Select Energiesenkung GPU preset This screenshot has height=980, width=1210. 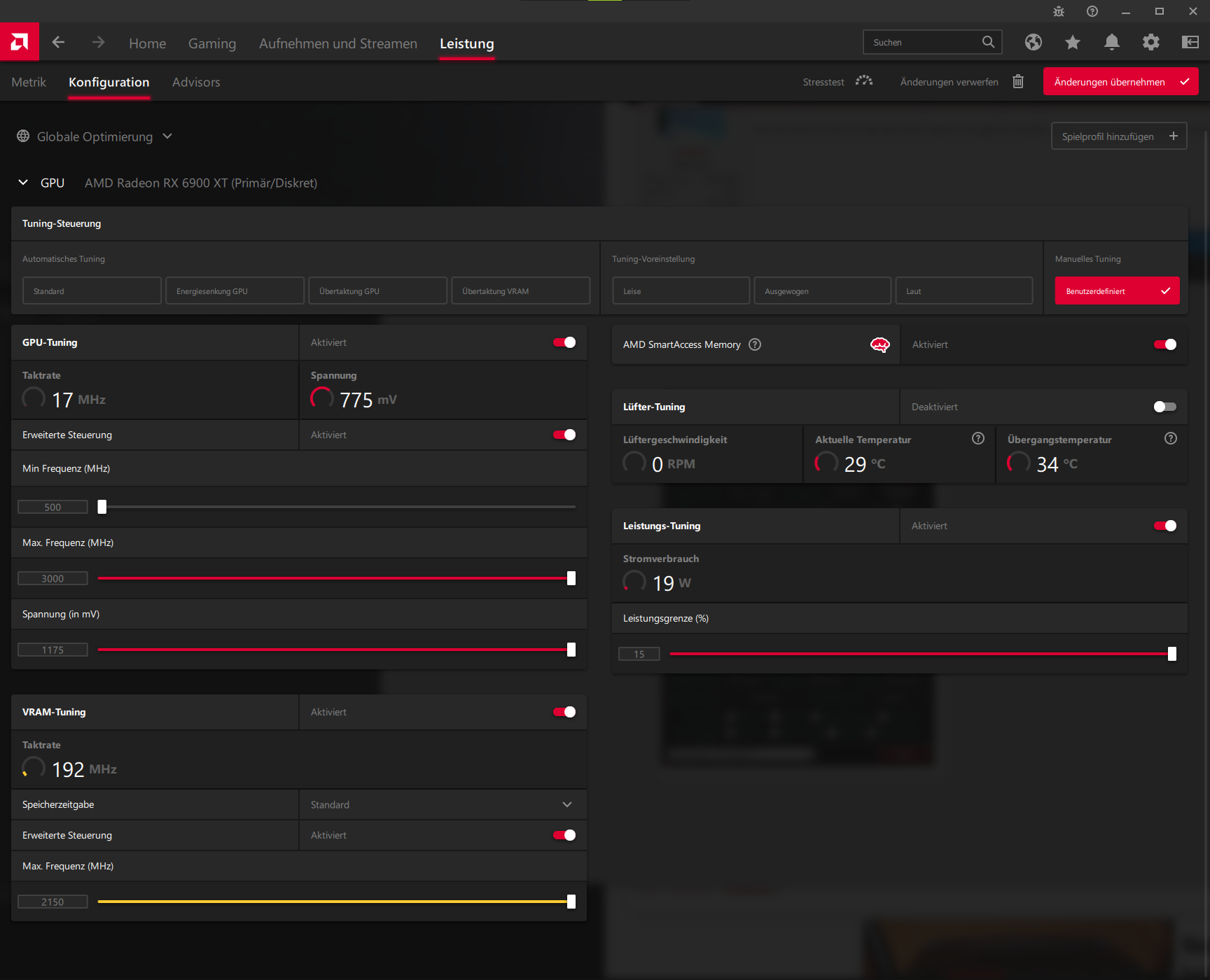(235, 291)
